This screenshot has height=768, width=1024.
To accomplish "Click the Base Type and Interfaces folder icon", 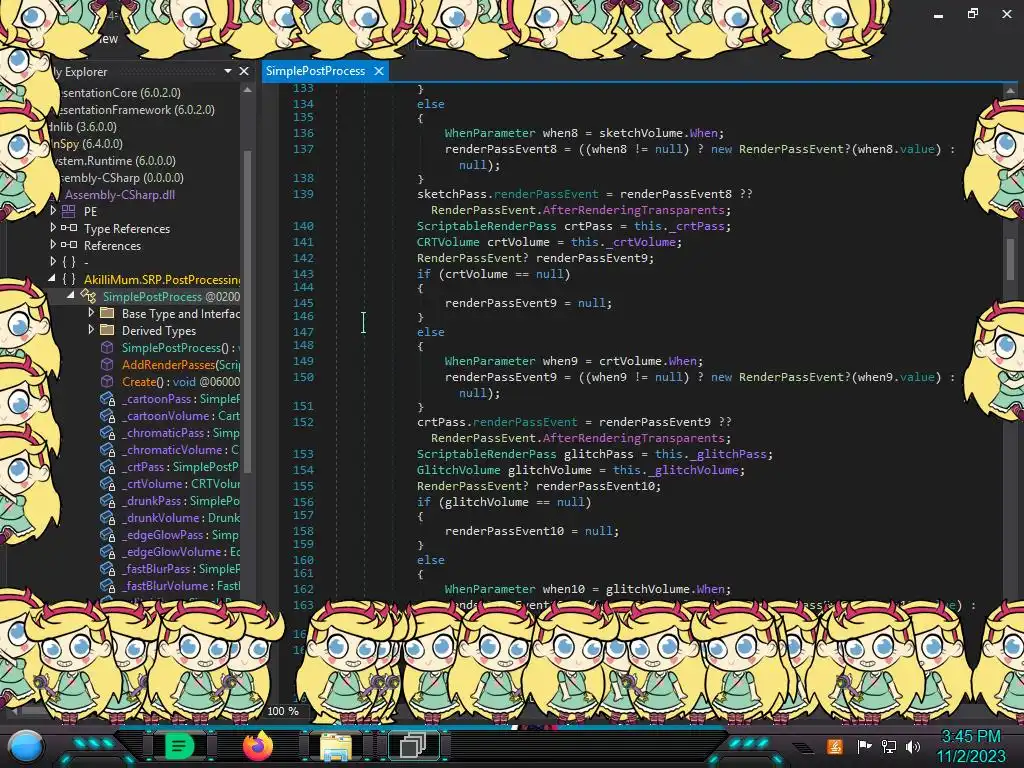I will [106, 313].
